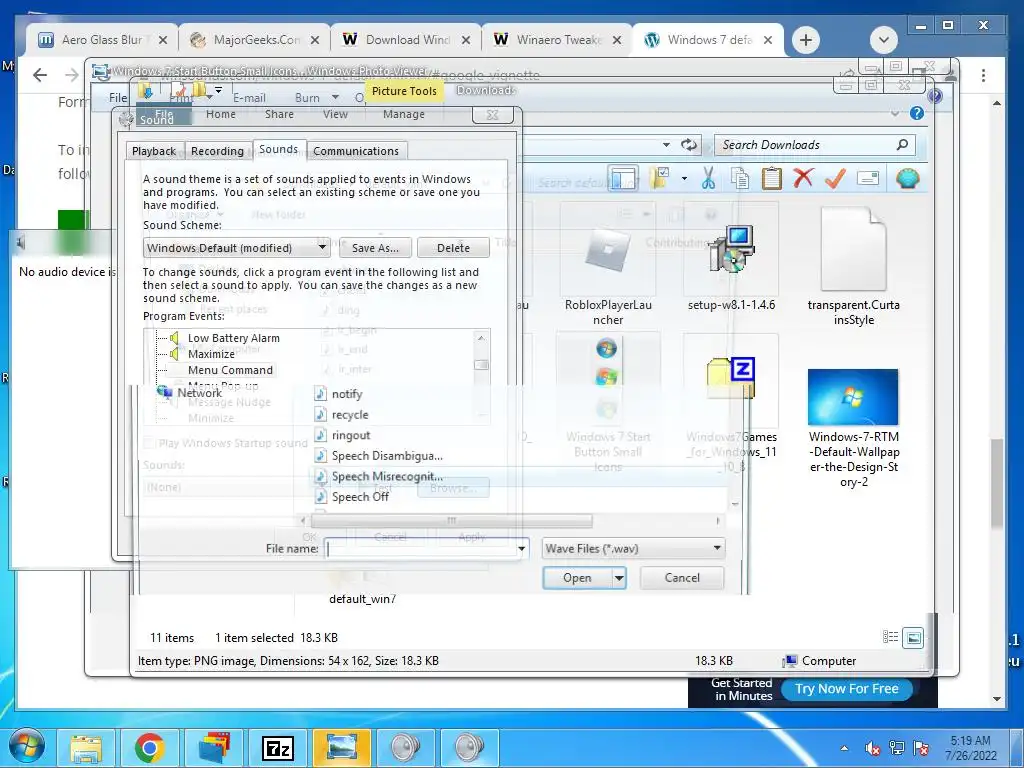This screenshot has width=1024, height=768.
Task: Click the red X Delete icon in toolbar
Action: pyautogui.click(x=803, y=178)
